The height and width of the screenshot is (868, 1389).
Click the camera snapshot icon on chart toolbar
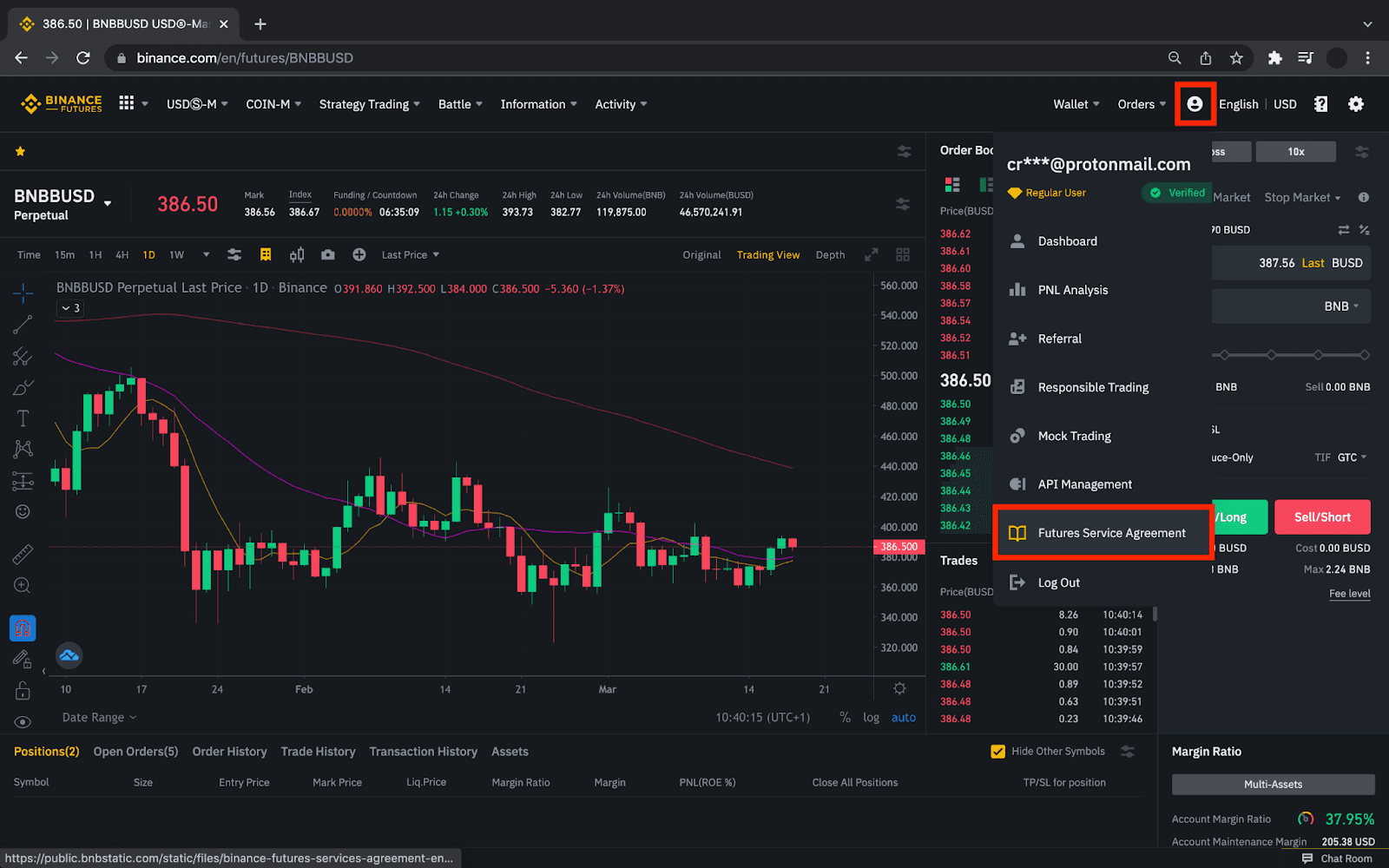click(327, 254)
